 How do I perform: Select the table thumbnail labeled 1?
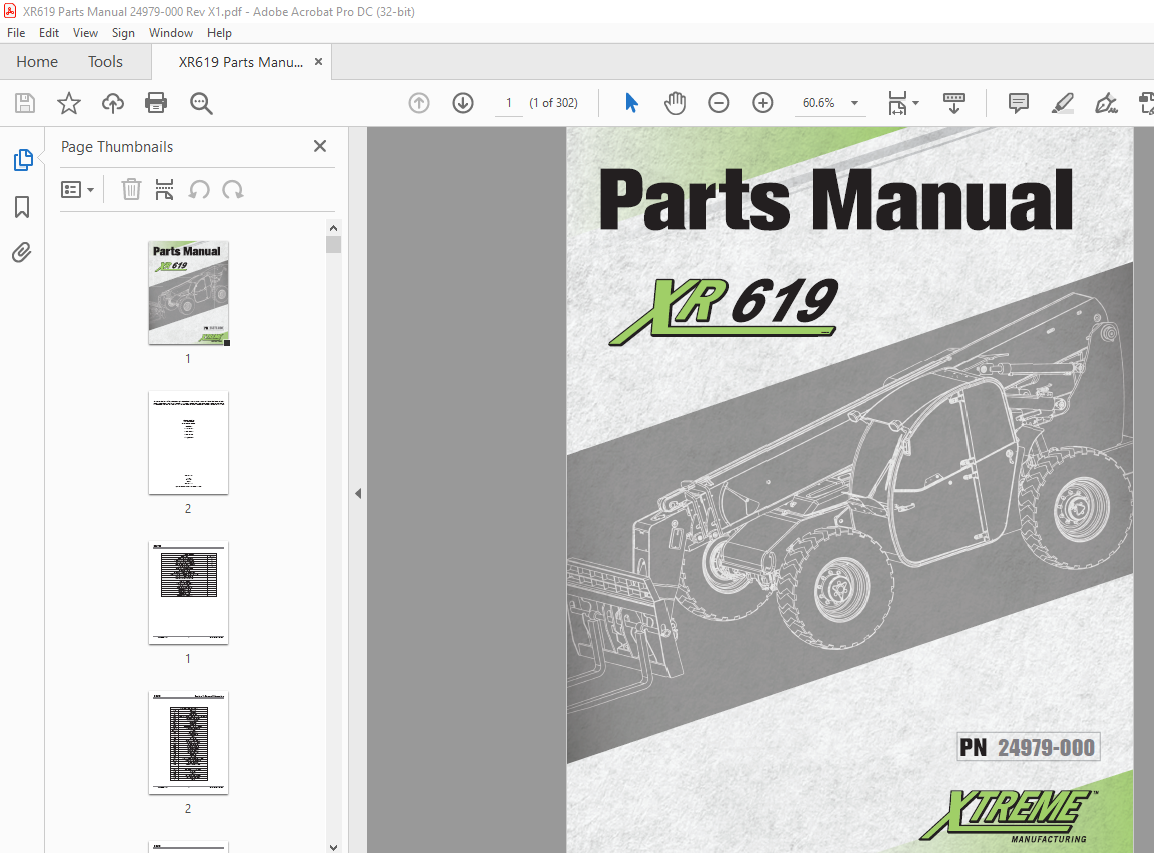188,592
